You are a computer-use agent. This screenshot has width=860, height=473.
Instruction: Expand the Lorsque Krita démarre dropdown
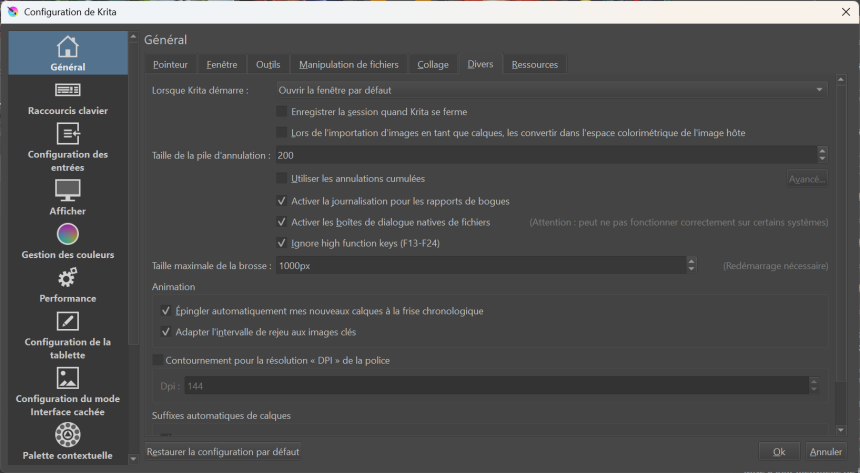click(x=550, y=90)
